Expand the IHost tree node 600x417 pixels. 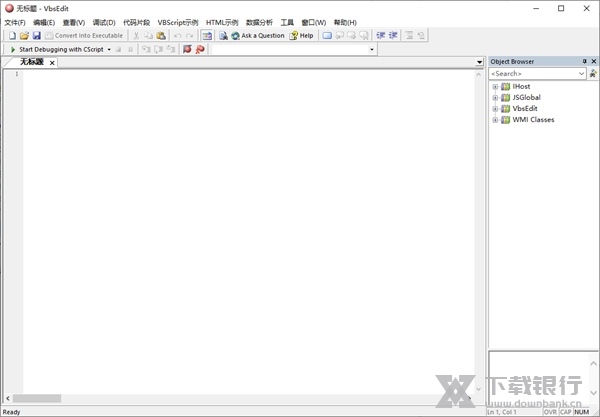[x=495, y=87]
